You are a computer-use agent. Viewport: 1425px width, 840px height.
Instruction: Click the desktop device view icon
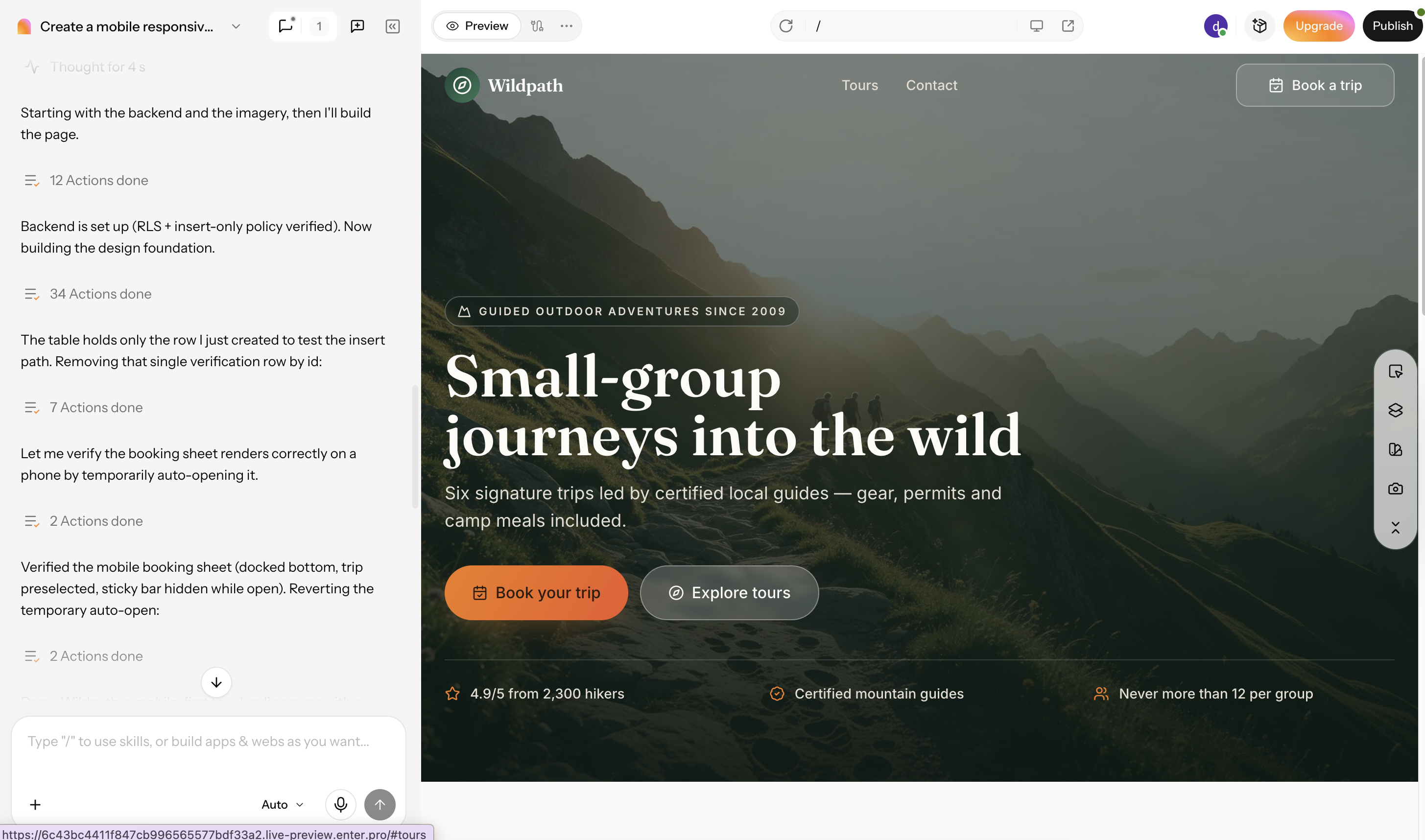click(x=1036, y=26)
